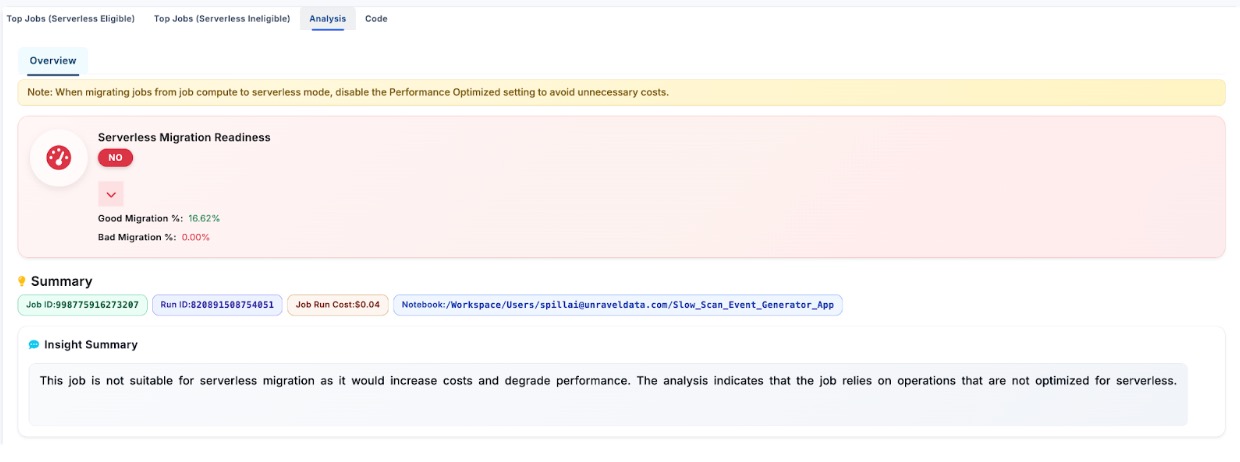The image size is (1240, 462).
Task: Click the Serverless Migration Readiness heading
Action: 184,137
